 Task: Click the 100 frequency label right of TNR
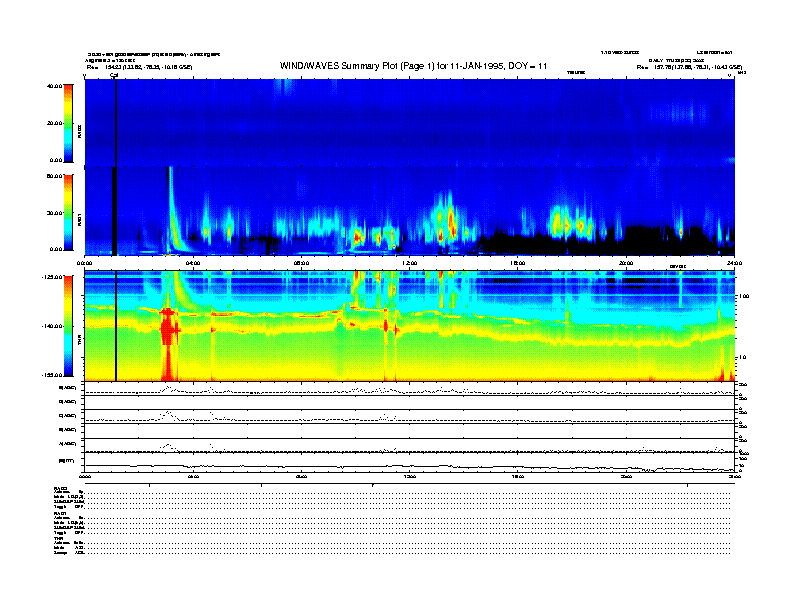point(744,296)
